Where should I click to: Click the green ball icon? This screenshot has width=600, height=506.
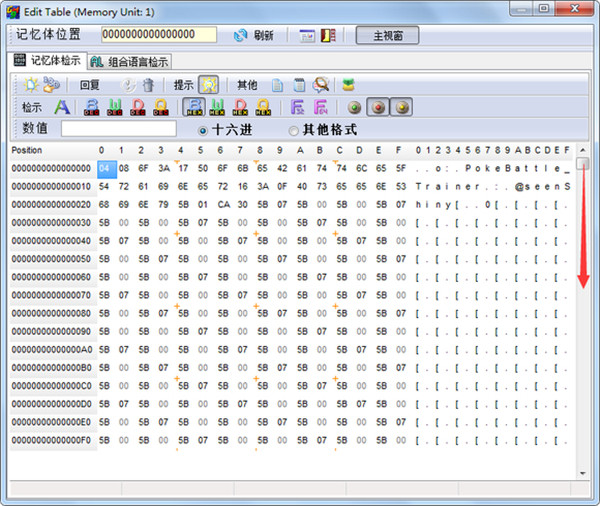pyautogui.click(x=354, y=107)
